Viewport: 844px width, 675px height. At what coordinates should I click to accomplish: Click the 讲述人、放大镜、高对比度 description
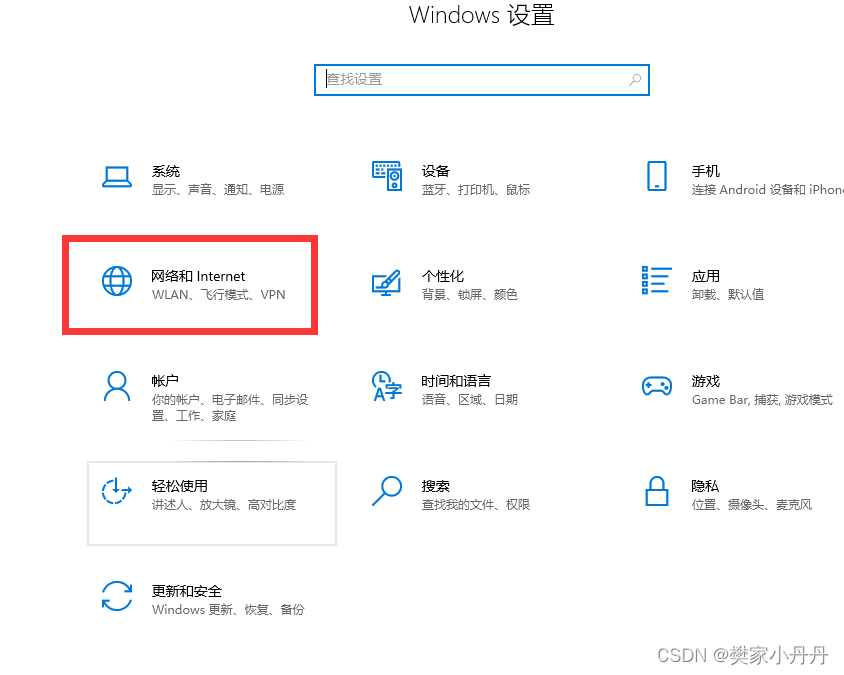point(224,504)
